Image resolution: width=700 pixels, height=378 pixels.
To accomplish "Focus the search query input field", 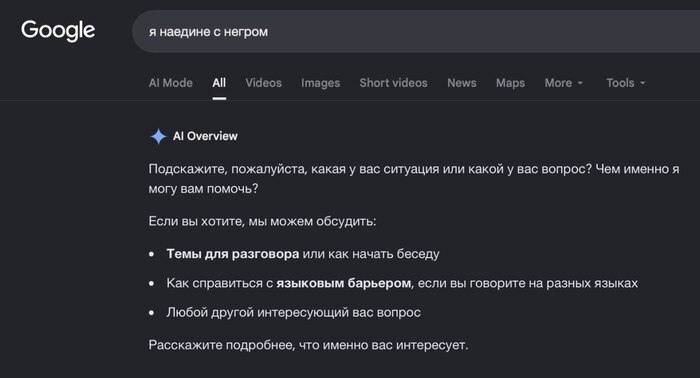I will (416, 32).
